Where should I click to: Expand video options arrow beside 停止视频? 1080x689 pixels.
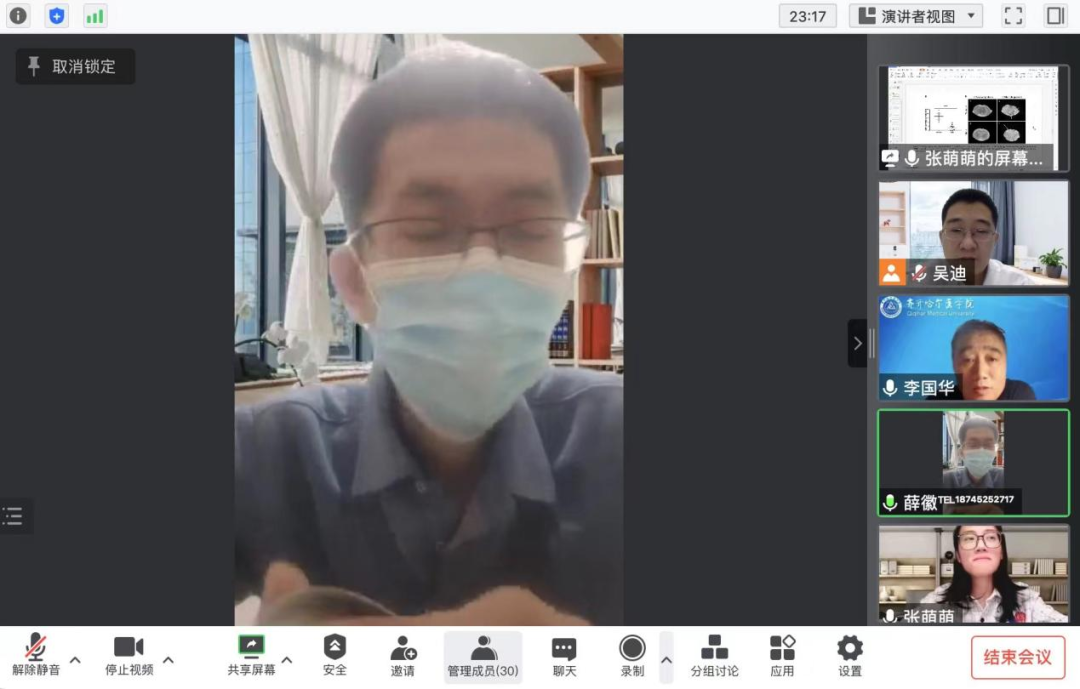pyautogui.click(x=168, y=660)
